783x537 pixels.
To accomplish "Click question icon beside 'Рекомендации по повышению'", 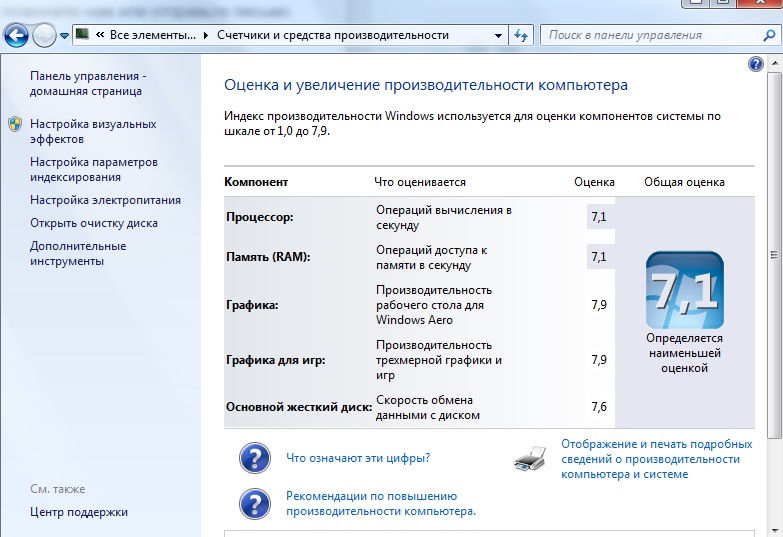I will 255,504.
